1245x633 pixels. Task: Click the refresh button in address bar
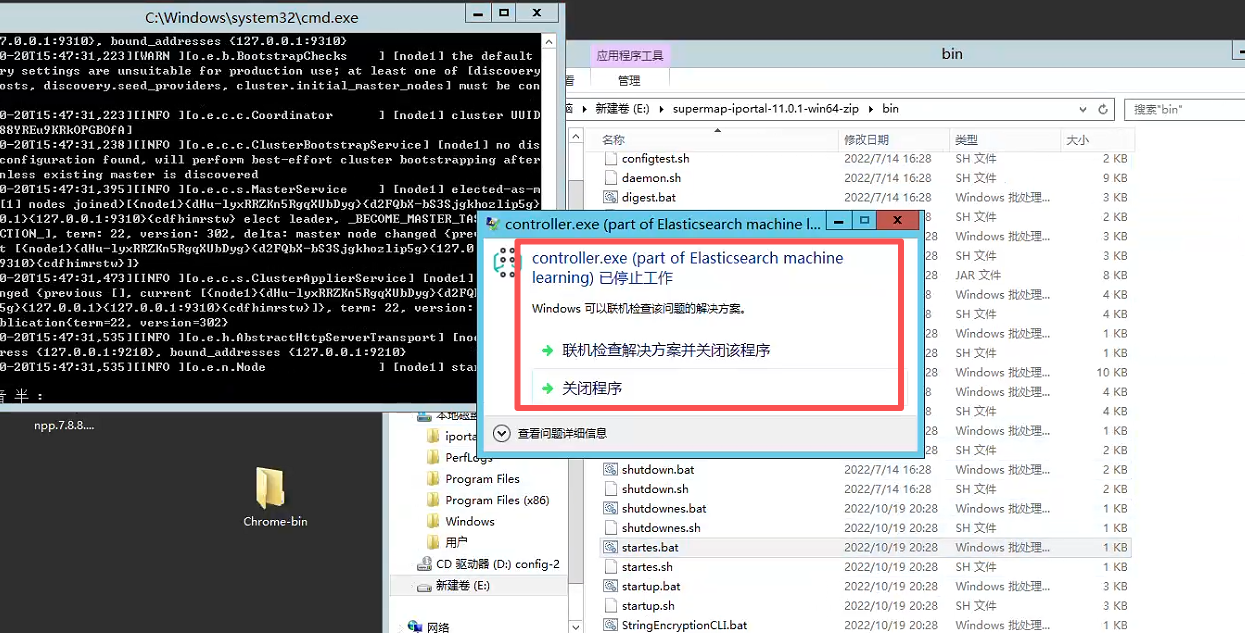pyautogui.click(x=1103, y=109)
